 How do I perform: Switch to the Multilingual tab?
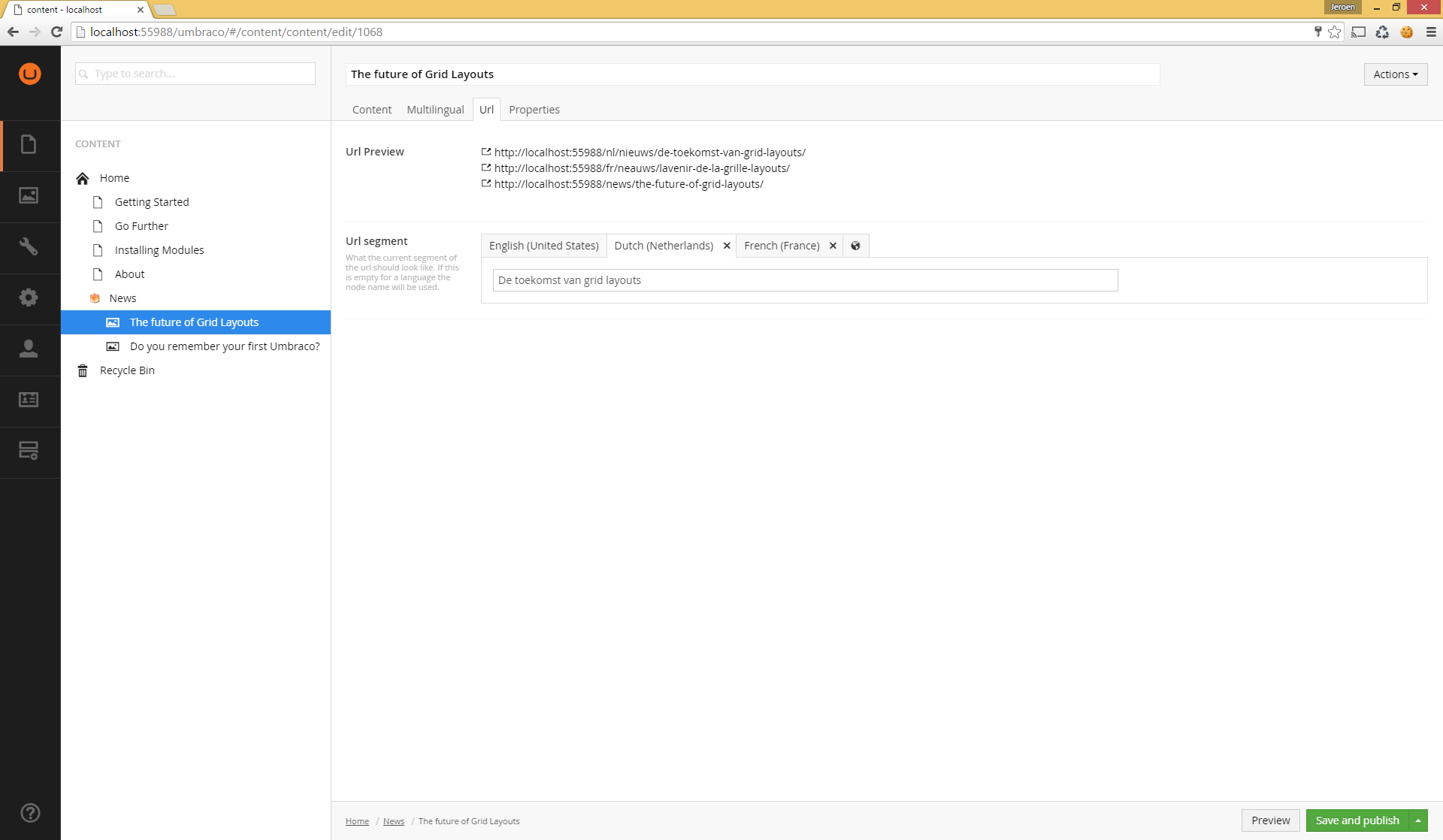pyautogui.click(x=435, y=110)
